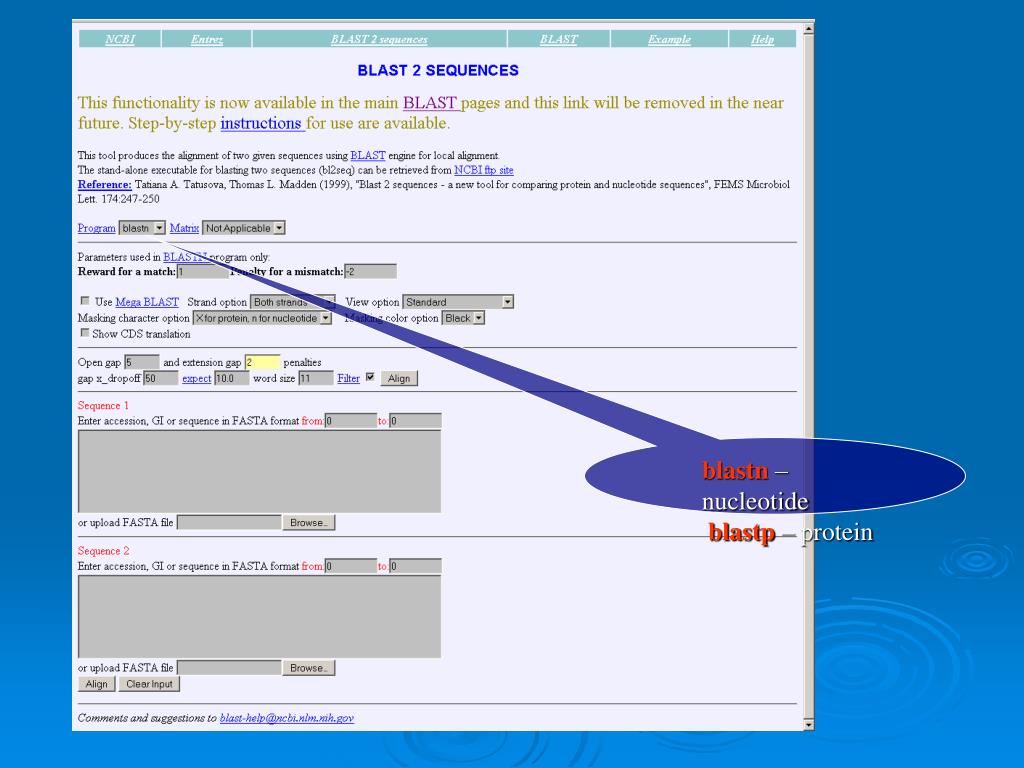Click the Matrix label link

tap(184, 228)
